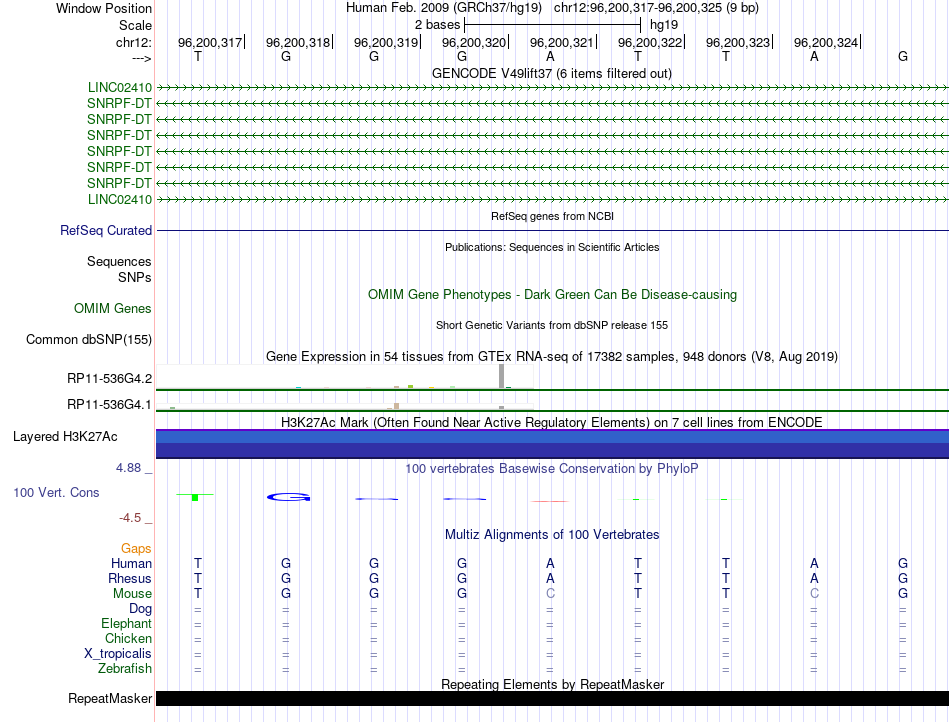Open the GENCODE V49lift37 track title

pos(552,73)
